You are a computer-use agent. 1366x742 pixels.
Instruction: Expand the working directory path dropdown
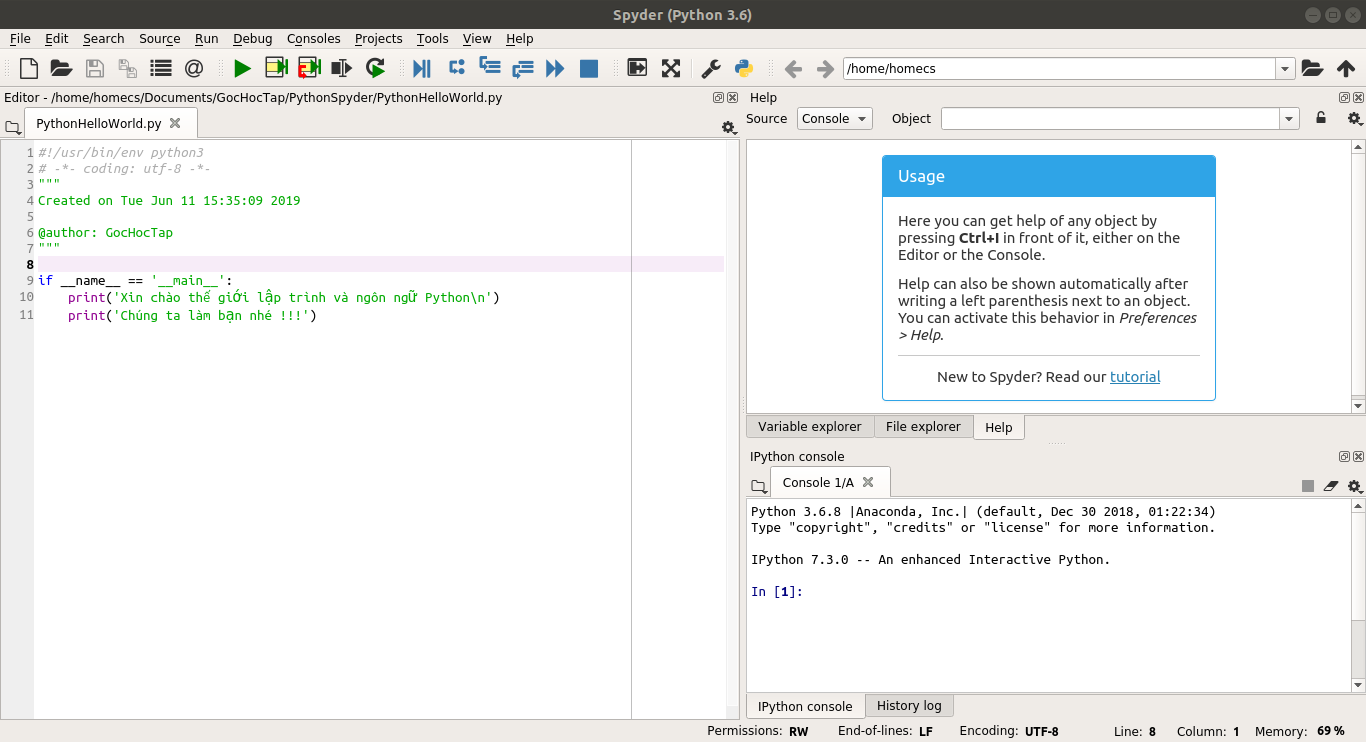click(x=1285, y=69)
